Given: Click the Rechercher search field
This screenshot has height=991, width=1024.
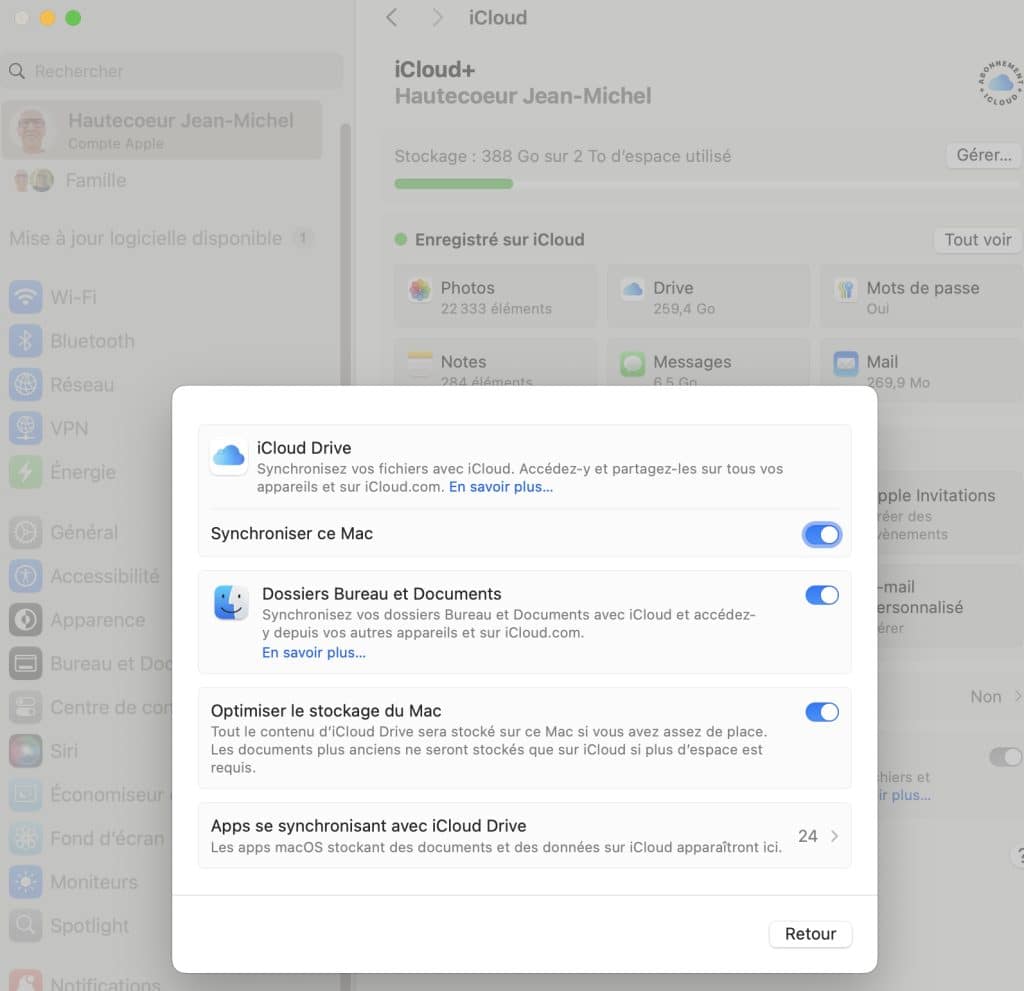Looking at the screenshot, I should tap(170, 71).
